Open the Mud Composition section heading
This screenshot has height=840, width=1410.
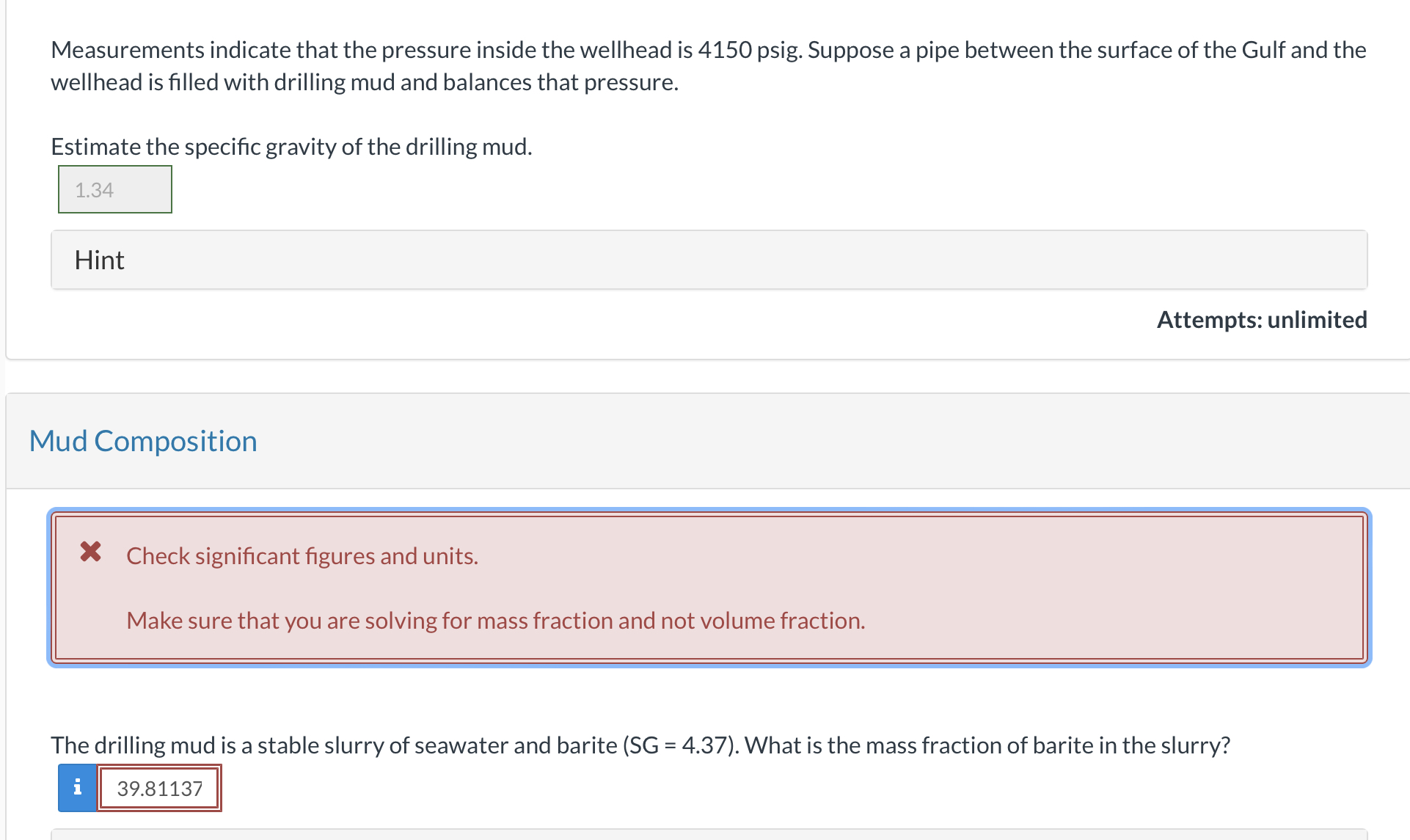pyautogui.click(x=143, y=441)
